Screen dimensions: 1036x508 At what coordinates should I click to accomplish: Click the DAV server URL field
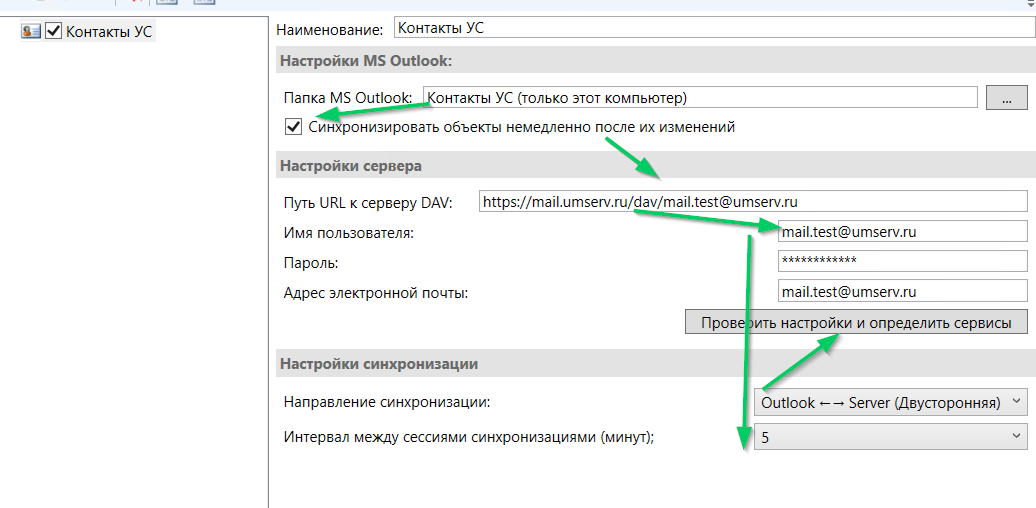[752, 202]
